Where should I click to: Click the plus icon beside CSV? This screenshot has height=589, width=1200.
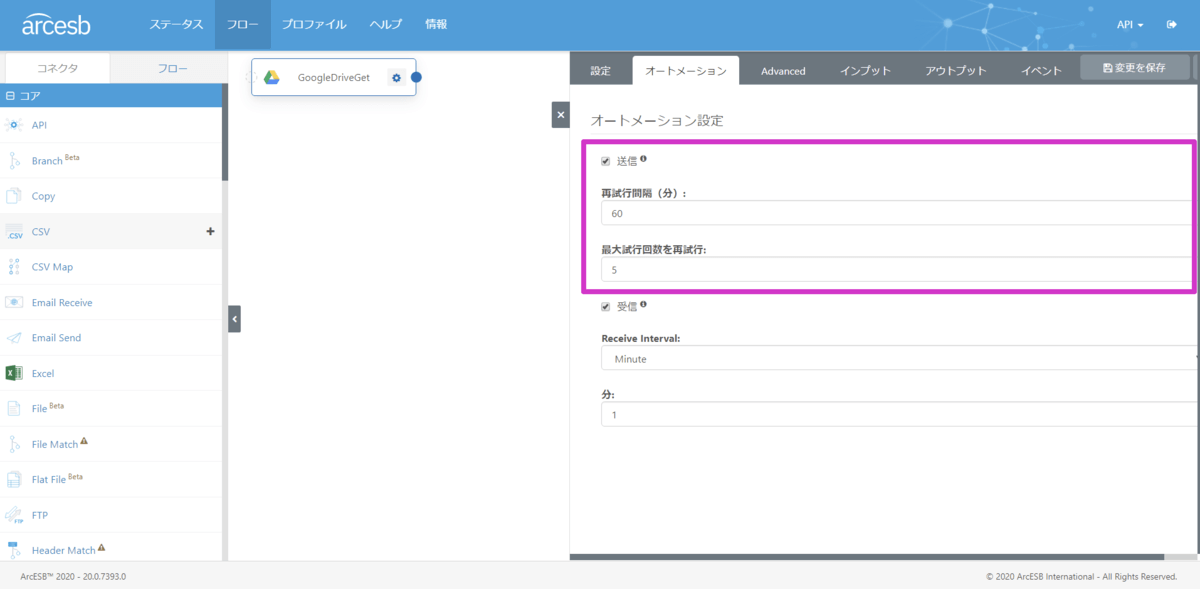pos(210,232)
